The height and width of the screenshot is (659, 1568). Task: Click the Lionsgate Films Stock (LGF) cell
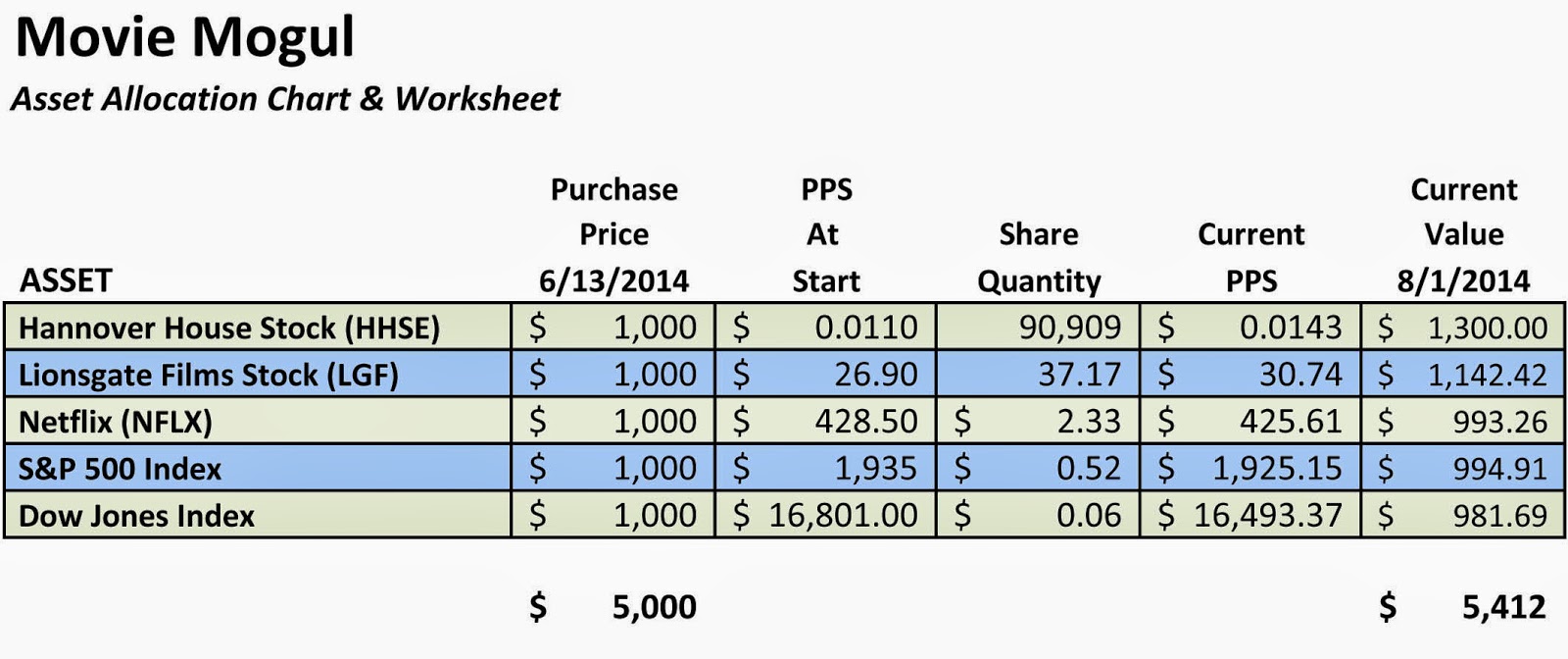tap(258, 374)
